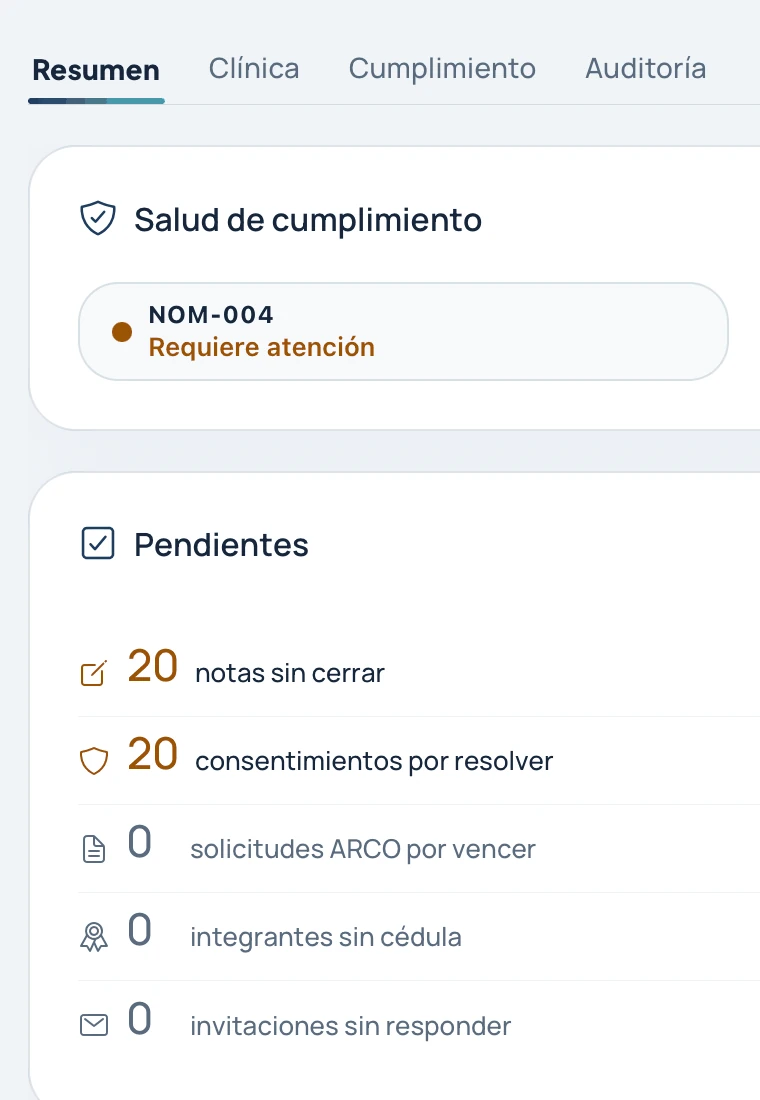Click the shield check icon beside Salud de cumplimiento

98,218
